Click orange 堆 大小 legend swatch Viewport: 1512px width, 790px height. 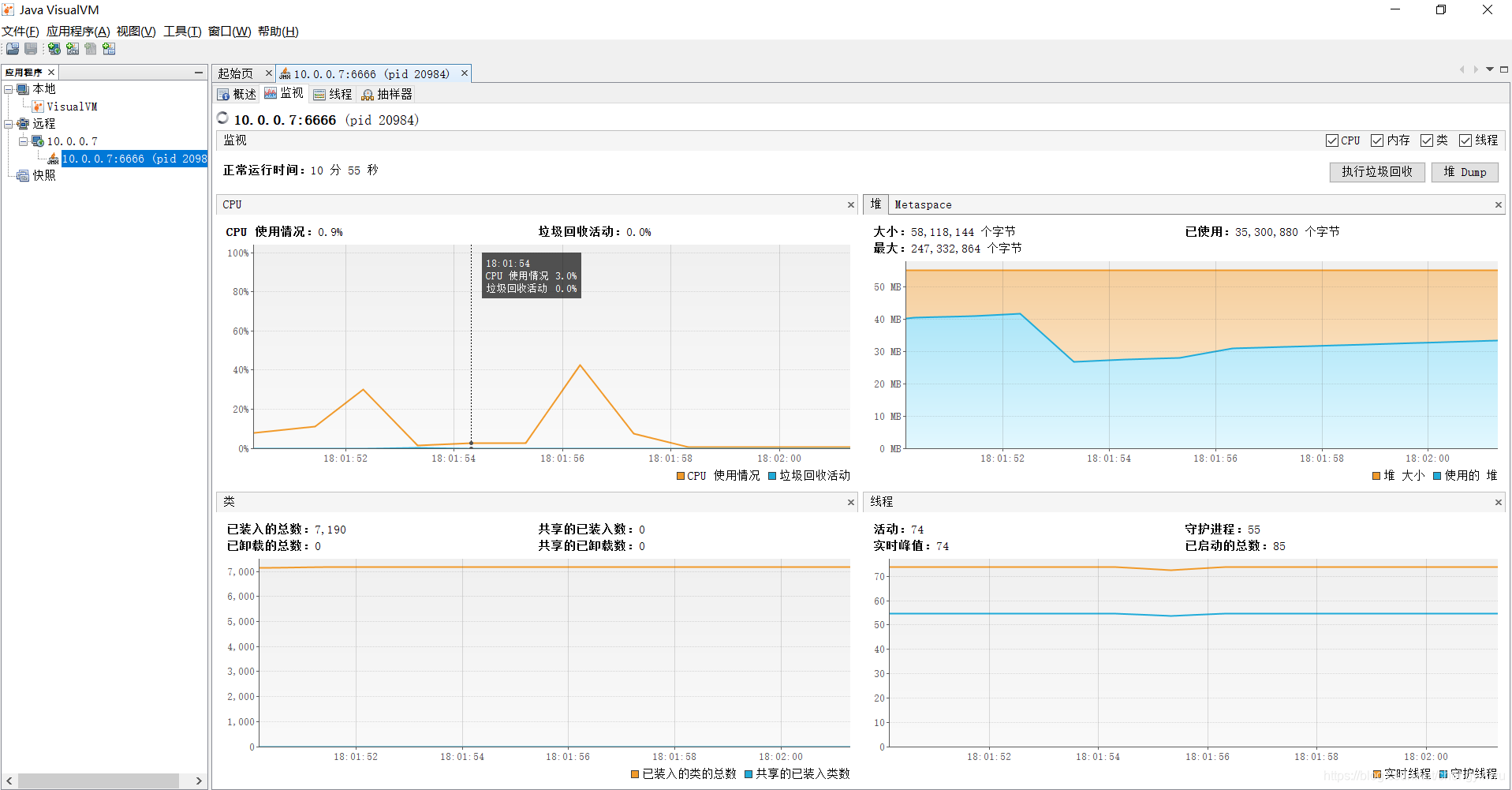click(x=1376, y=476)
